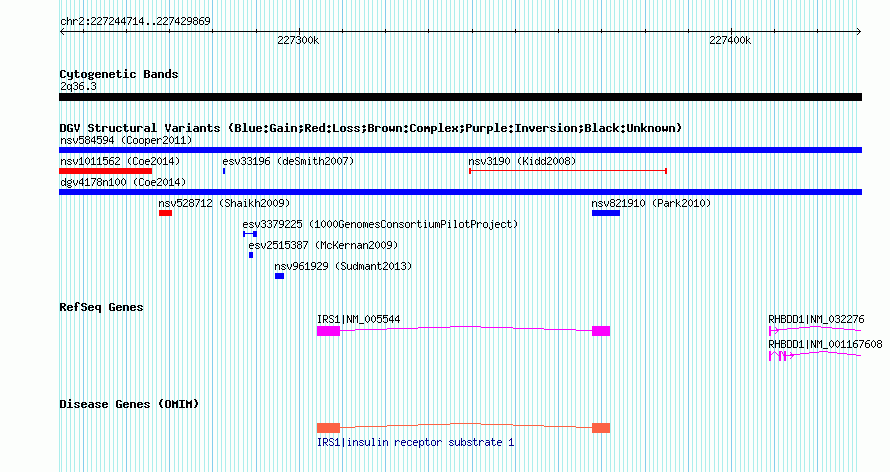The height and width of the screenshot is (472, 890).
Task: Click the esv3379225 1000GenomesConsortiumPilotProject label
Action: click(x=380, y=224)
